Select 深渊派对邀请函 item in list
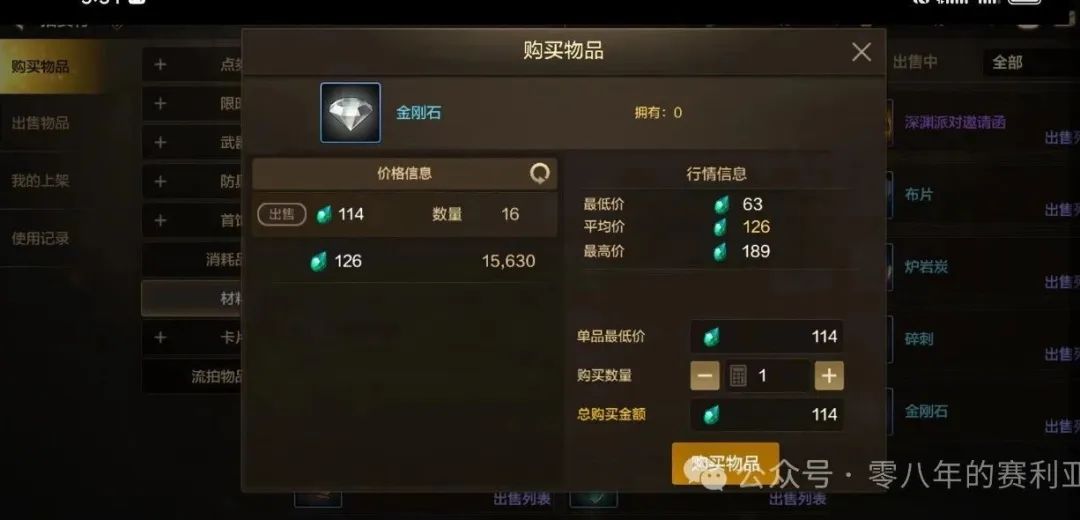 coord(955,123)
